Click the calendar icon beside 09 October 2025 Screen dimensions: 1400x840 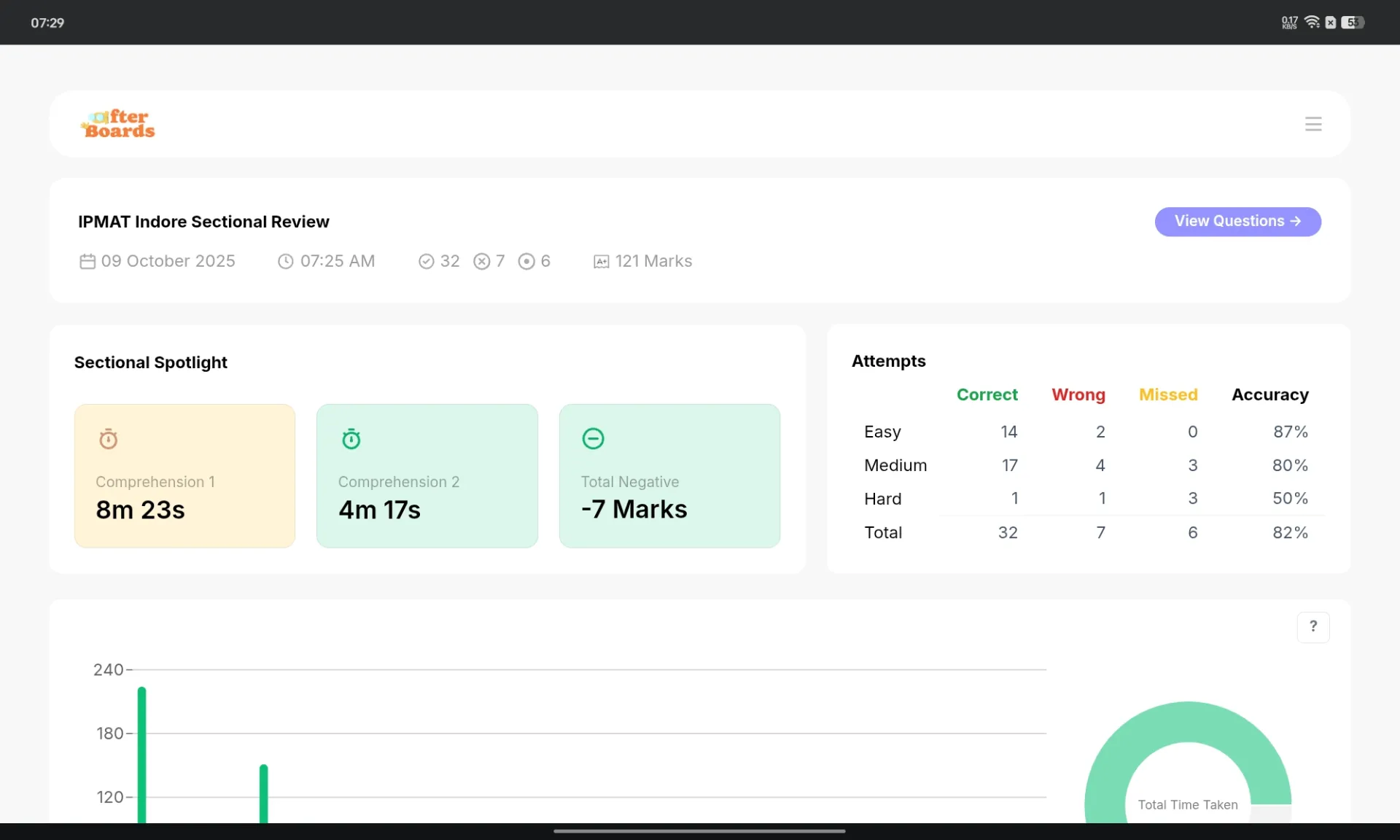(87, 261)
